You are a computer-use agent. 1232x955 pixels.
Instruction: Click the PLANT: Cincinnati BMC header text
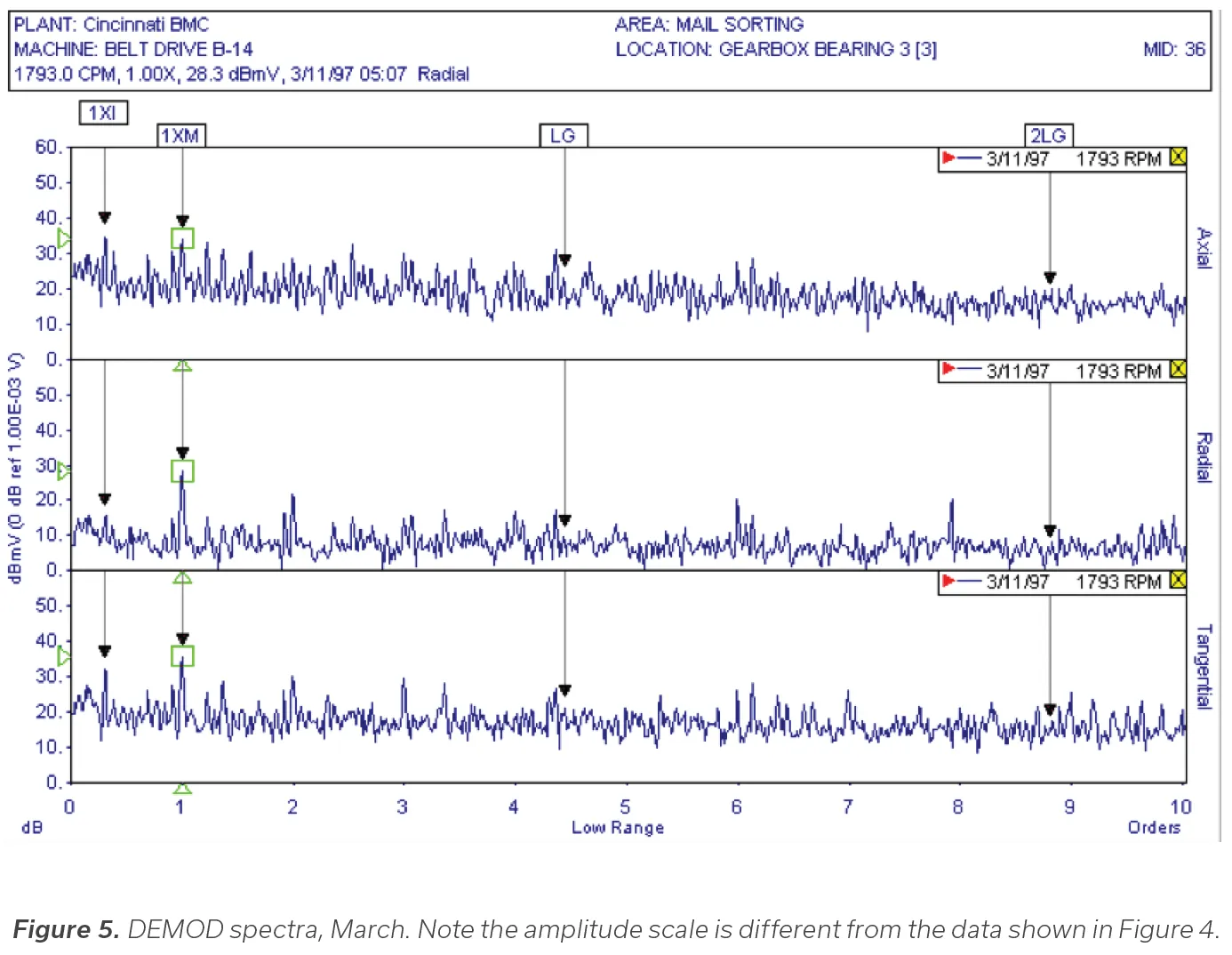[111, 25]
